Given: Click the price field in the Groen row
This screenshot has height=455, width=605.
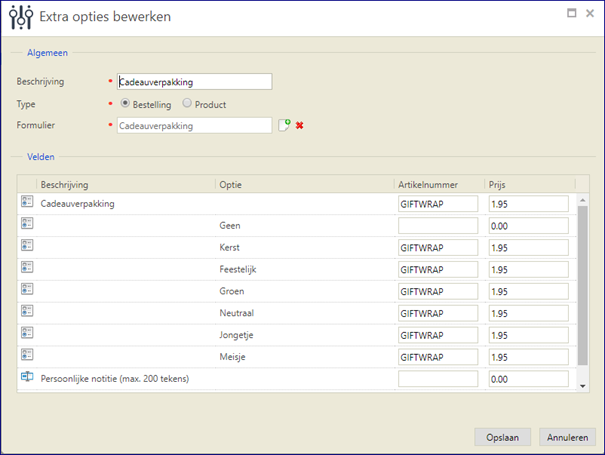Looking at the screenshot, I should (x=529, y=291).
